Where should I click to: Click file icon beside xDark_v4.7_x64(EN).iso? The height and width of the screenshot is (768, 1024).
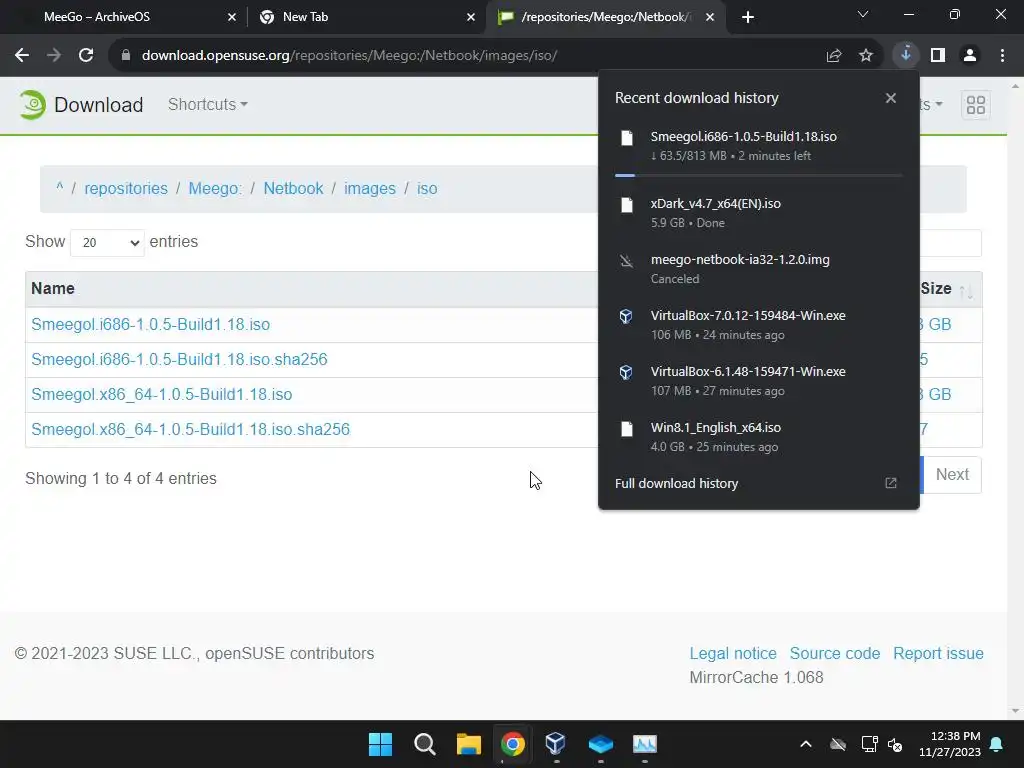627,205
